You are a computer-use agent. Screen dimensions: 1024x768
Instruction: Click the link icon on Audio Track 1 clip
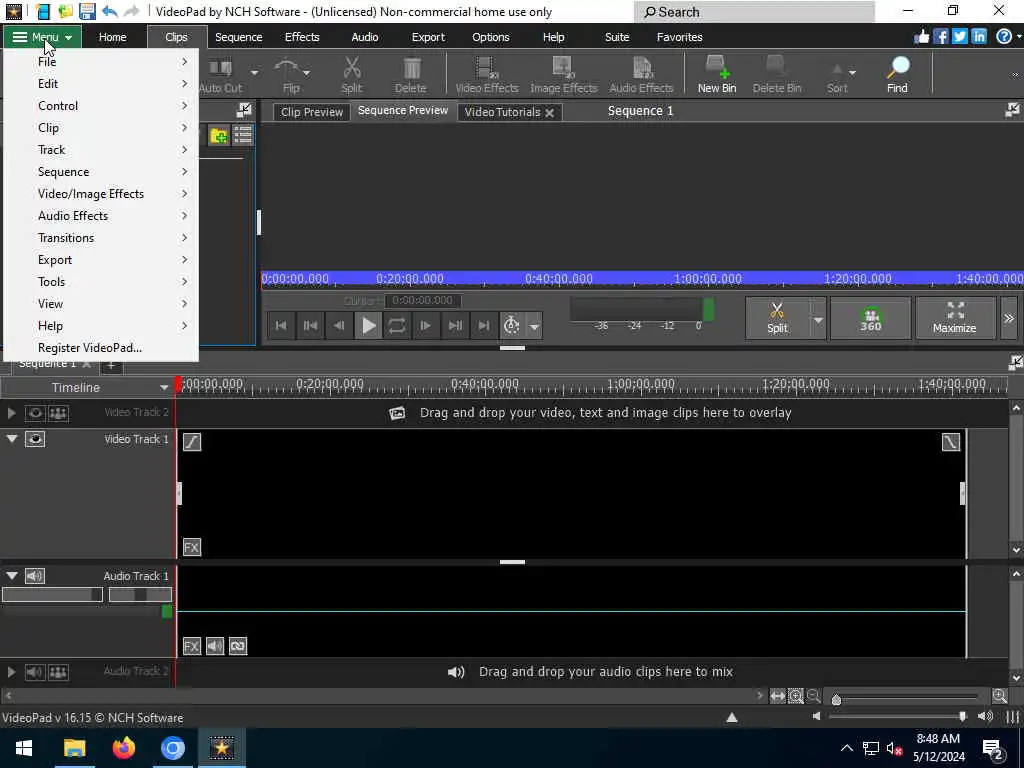pos(238,646)
